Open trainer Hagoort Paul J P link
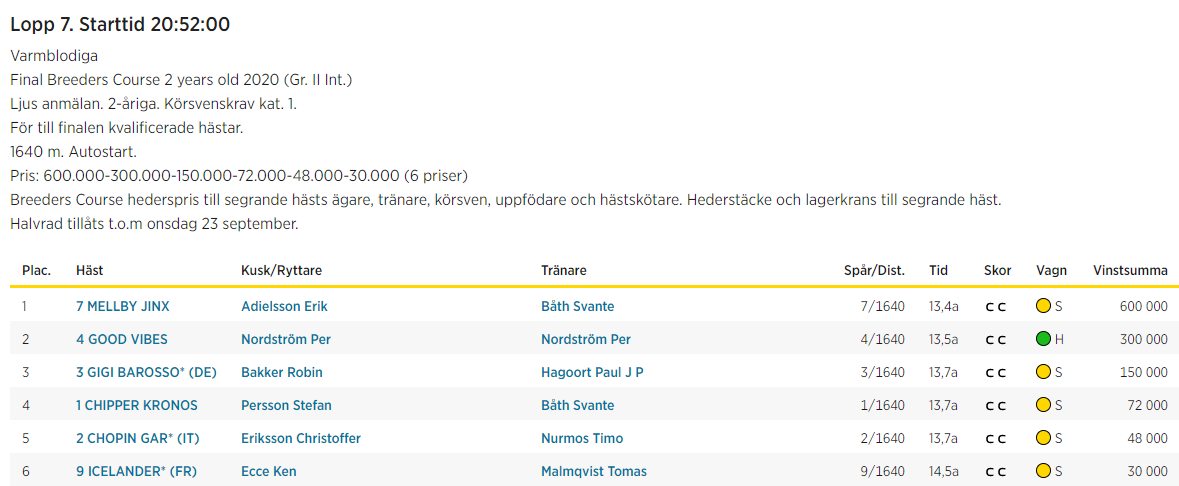 (592, 372)
